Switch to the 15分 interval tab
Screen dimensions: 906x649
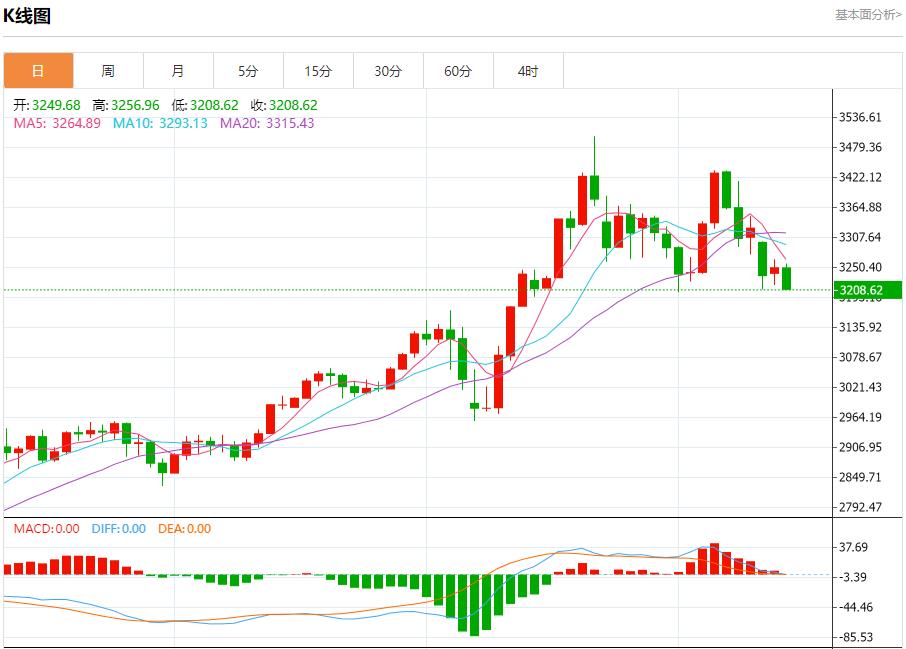[318, 71]
